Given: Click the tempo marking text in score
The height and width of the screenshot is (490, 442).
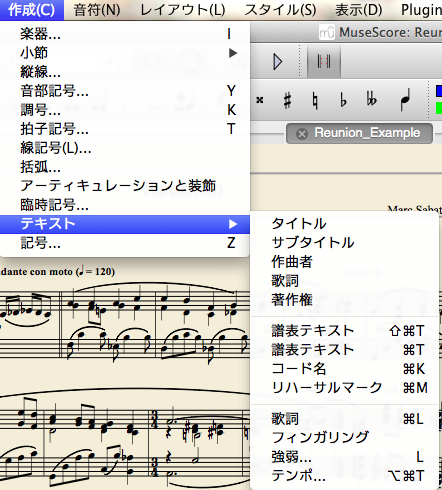Looking at the screenshot, I should tap(57, 272).
